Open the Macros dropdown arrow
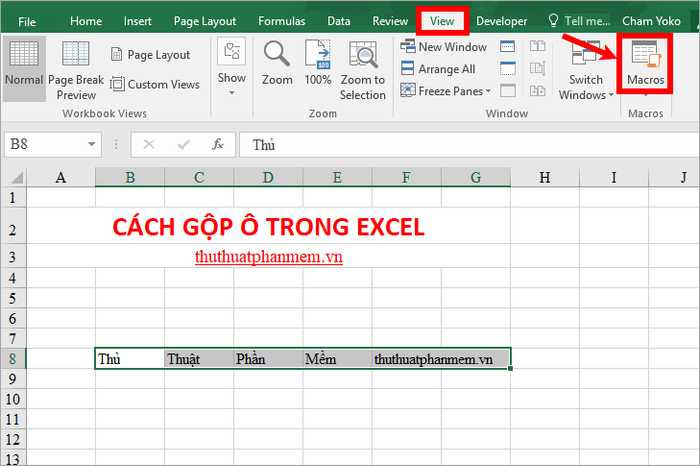 (x=646, y=94)
